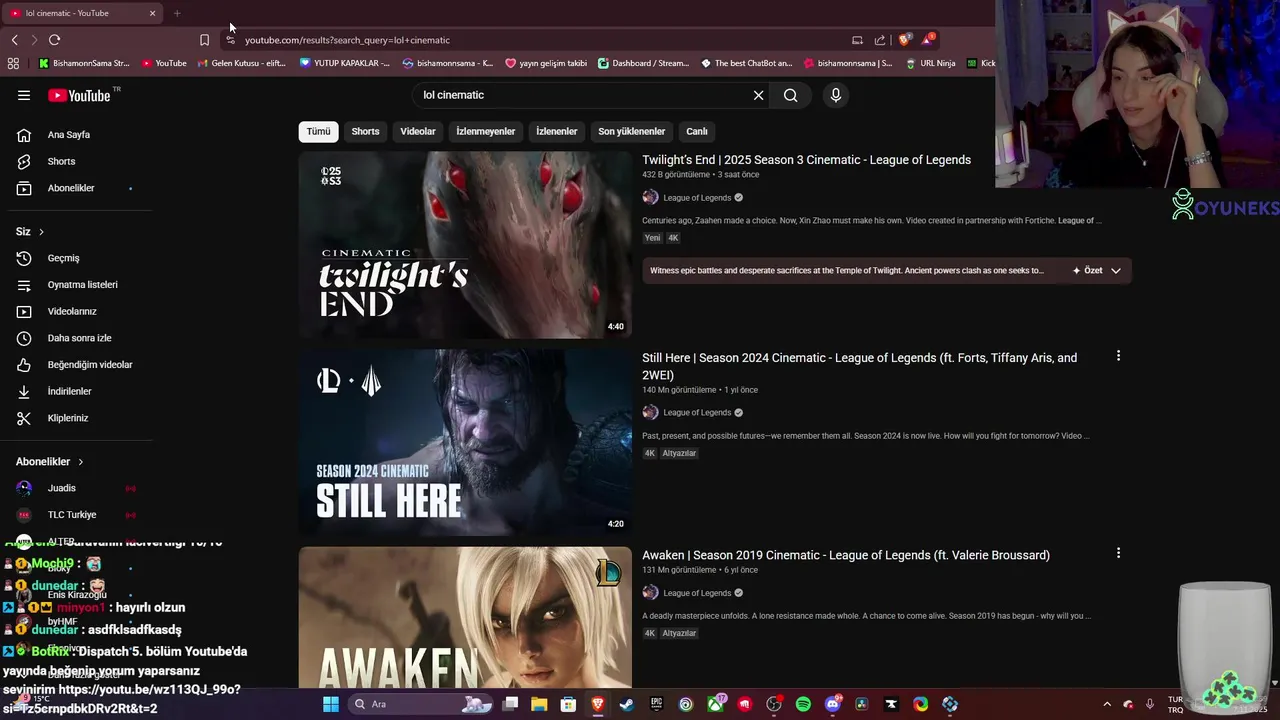Image resolution: width=1280 pixels, height=720 pixels.
Task: Open File Explorer from the taskbar
Action: [538, 704]
